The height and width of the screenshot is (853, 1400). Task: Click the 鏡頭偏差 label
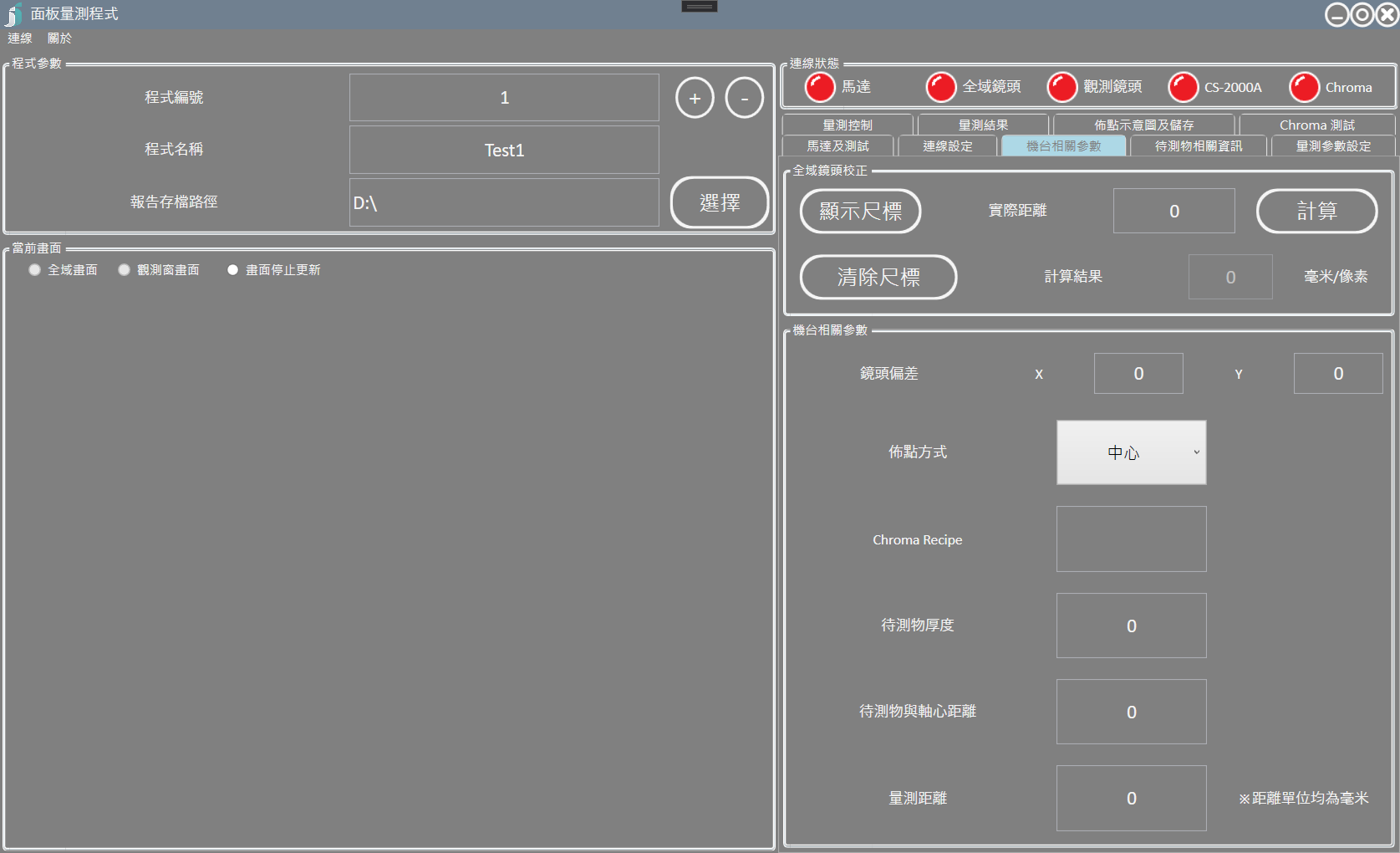tap(889, 374)
